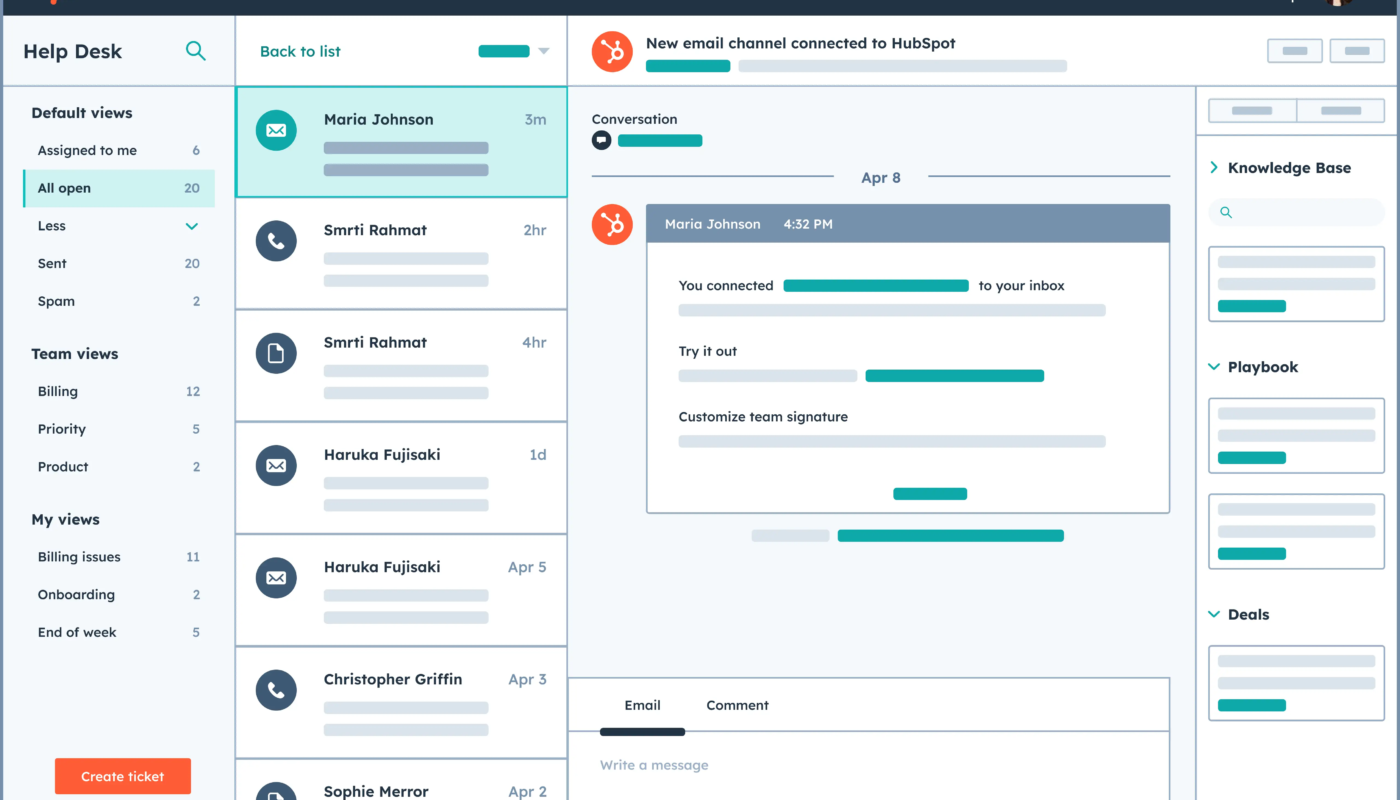Click the teal link under Conversation heading
Image resolution: width=1400 pixels, height=800 pixels.
pos(660,141)
